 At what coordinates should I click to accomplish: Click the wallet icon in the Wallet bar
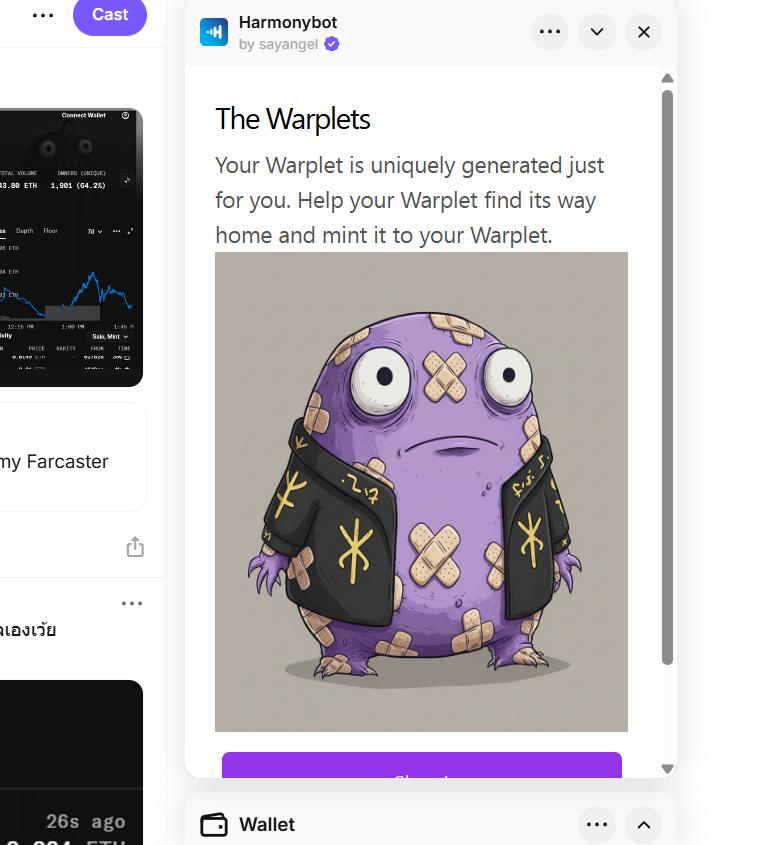pos(214,825)
